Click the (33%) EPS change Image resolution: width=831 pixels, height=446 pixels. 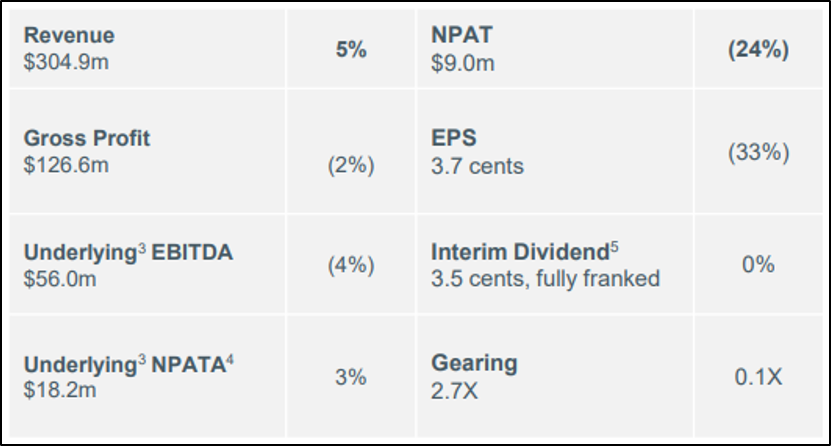pos(758,152)
